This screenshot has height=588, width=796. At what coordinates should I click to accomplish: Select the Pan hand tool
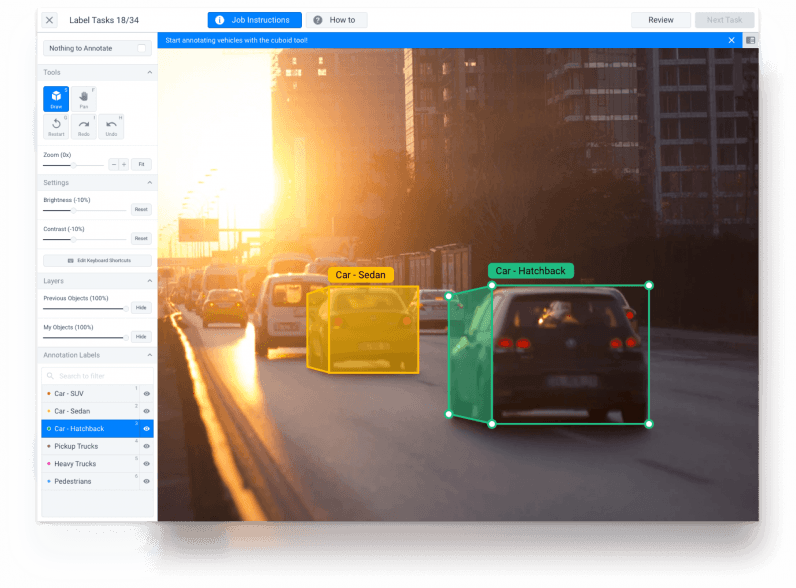click(x=84, y=98)
